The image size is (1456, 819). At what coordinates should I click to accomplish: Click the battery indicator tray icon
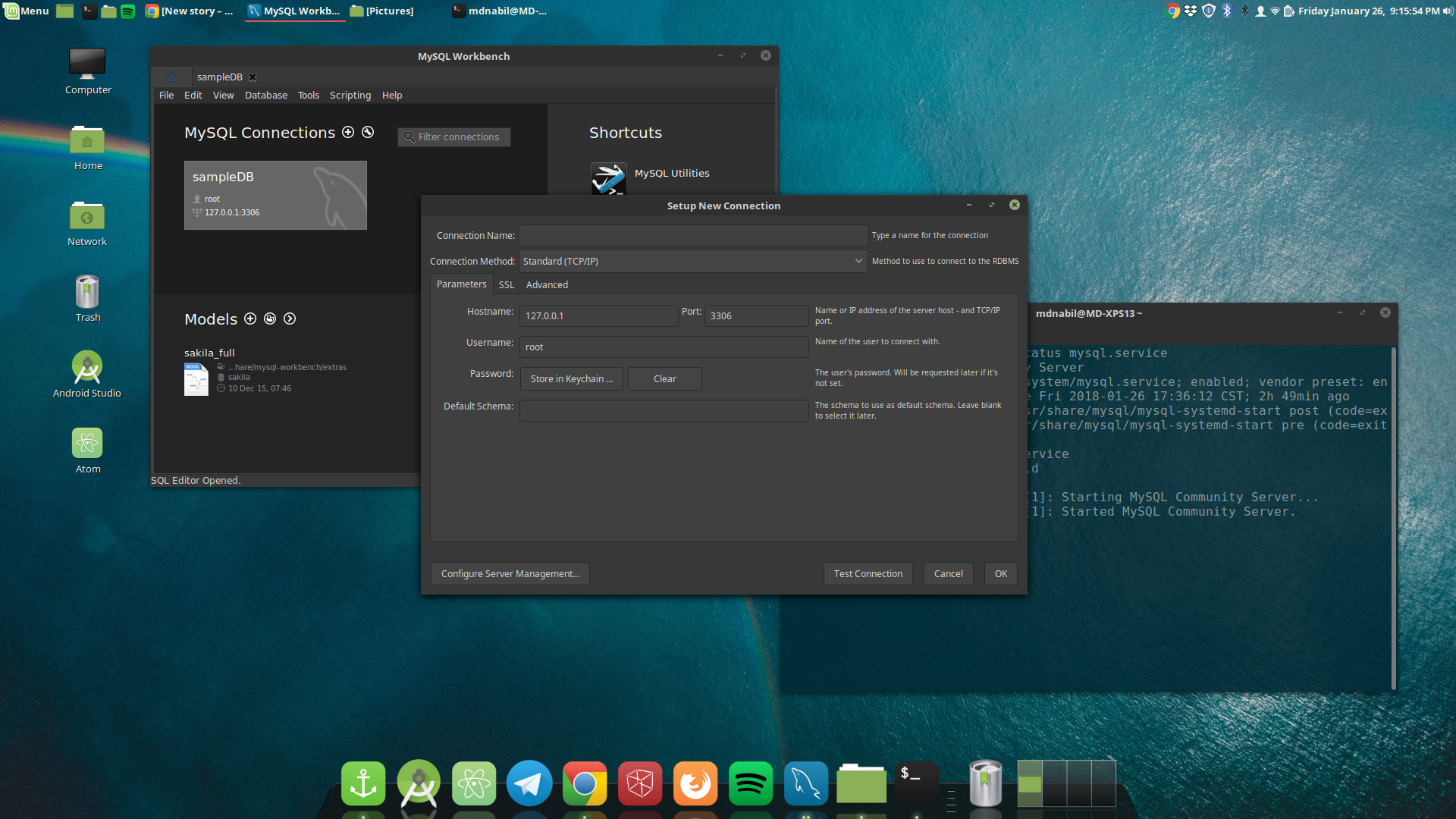[x=1288, y=11]
